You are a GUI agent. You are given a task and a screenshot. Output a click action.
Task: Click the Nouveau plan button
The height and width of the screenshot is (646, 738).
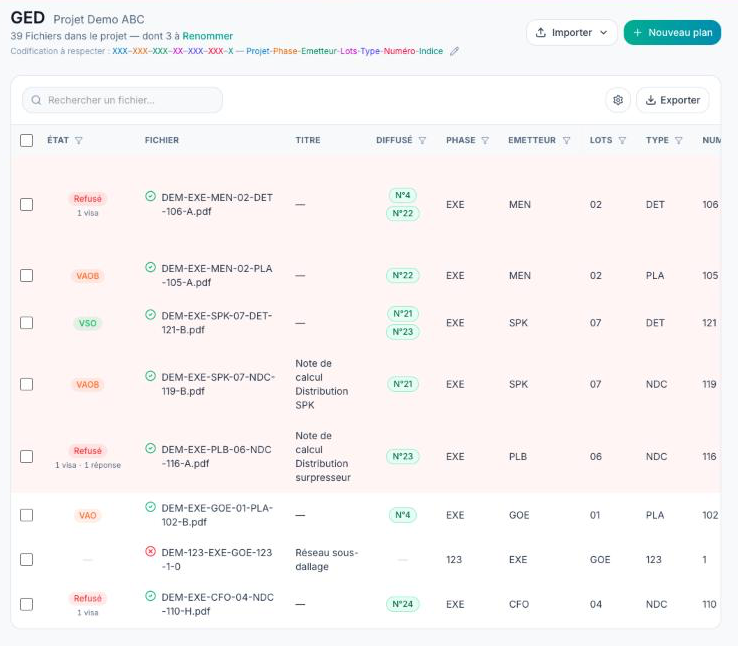tap(672, 32)
